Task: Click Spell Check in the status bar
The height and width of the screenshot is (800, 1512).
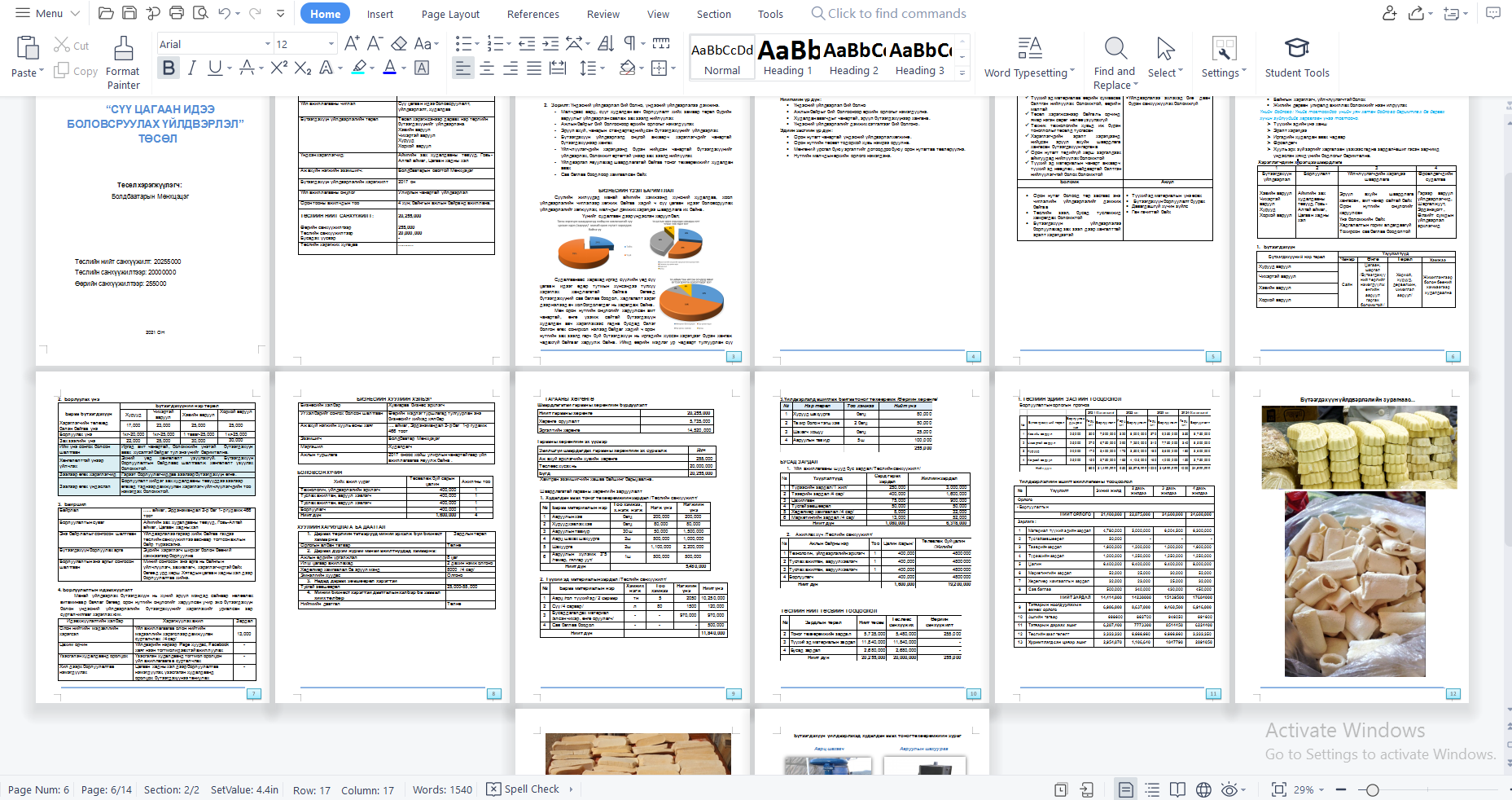Action: tap(524, 789)
